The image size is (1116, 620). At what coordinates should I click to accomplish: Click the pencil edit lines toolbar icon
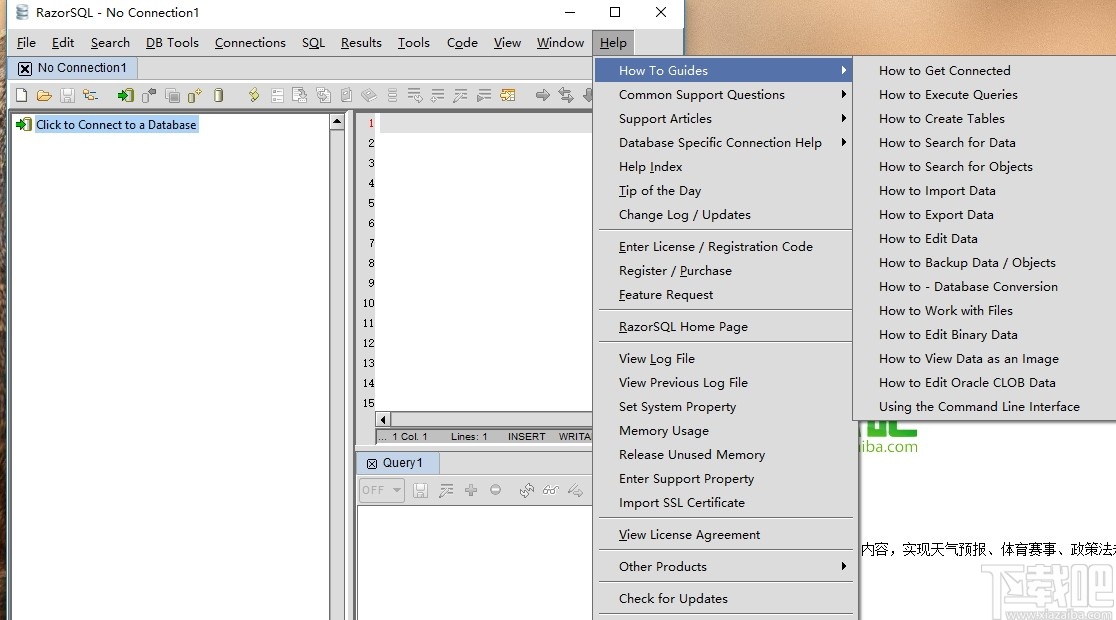(460, 95)
